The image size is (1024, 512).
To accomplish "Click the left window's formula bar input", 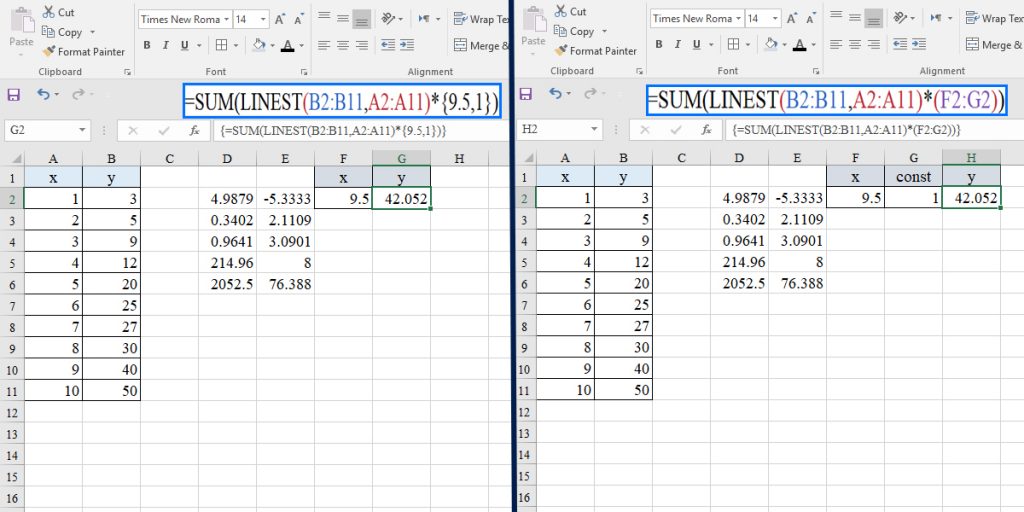I will (360, 131).
